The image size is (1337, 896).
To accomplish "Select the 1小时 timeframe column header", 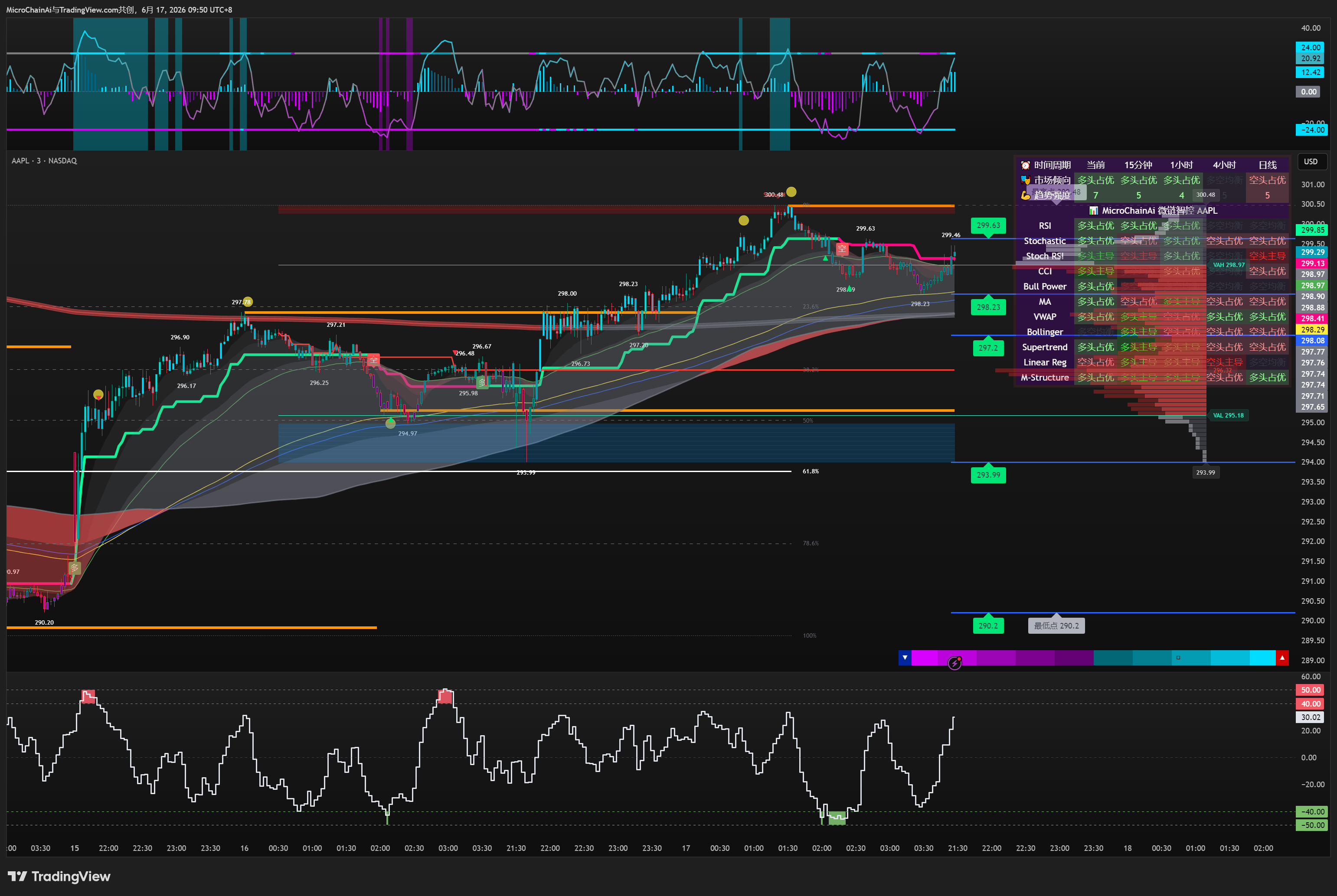I will [1181, 165].
